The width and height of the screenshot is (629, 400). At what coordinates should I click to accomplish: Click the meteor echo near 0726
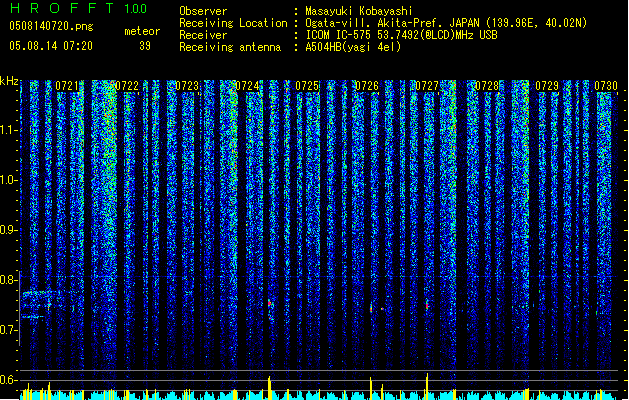[371, 308]
